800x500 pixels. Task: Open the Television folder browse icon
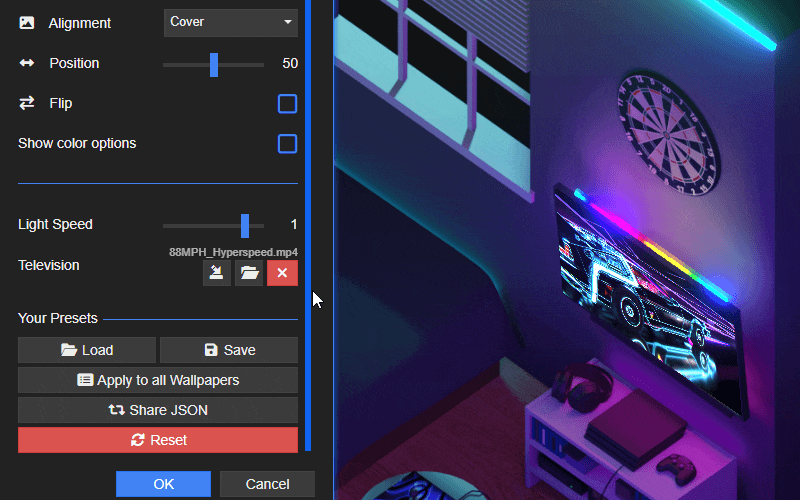pos(249,273)
